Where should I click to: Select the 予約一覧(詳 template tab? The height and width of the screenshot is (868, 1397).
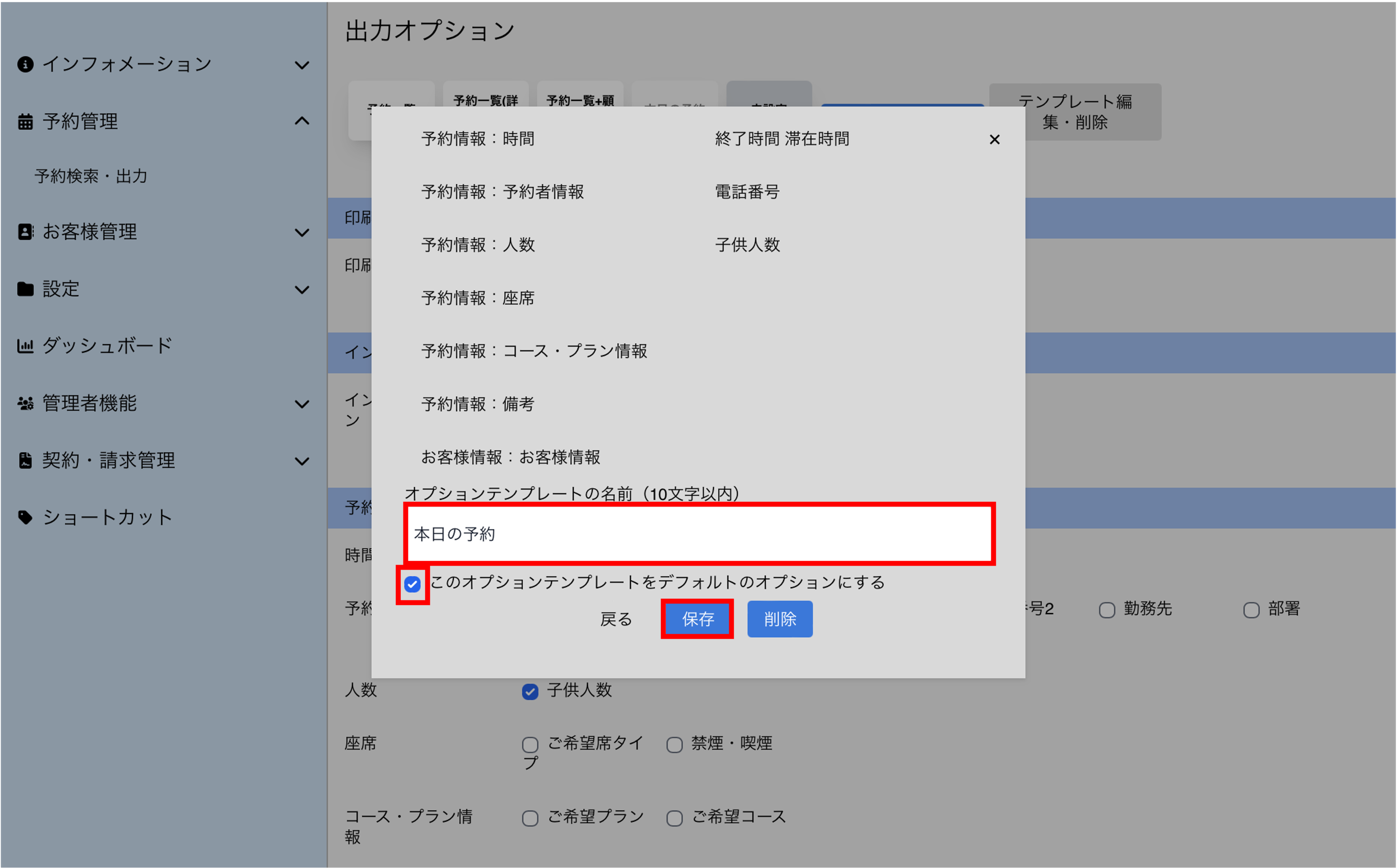click(486, 95)
